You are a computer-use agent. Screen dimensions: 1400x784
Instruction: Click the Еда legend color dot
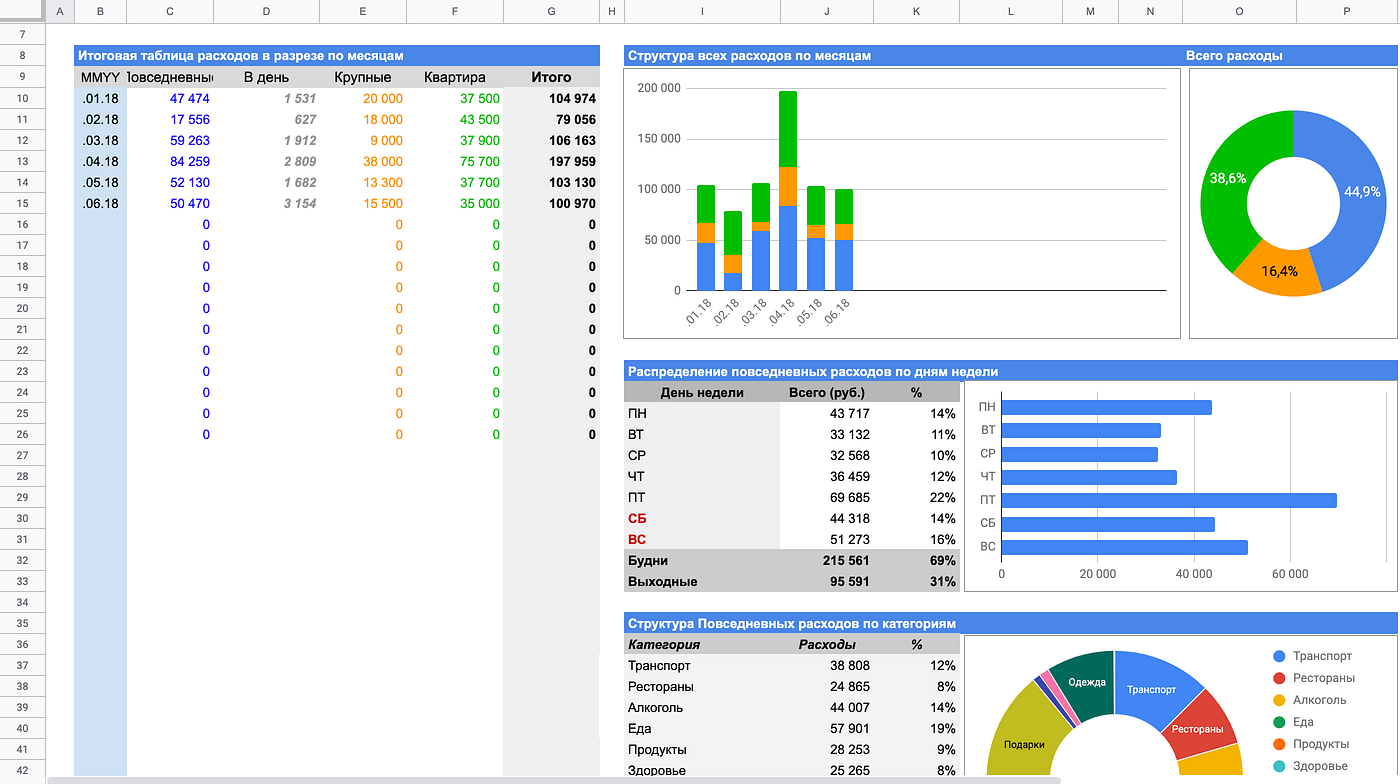[x=1279, y=722]
